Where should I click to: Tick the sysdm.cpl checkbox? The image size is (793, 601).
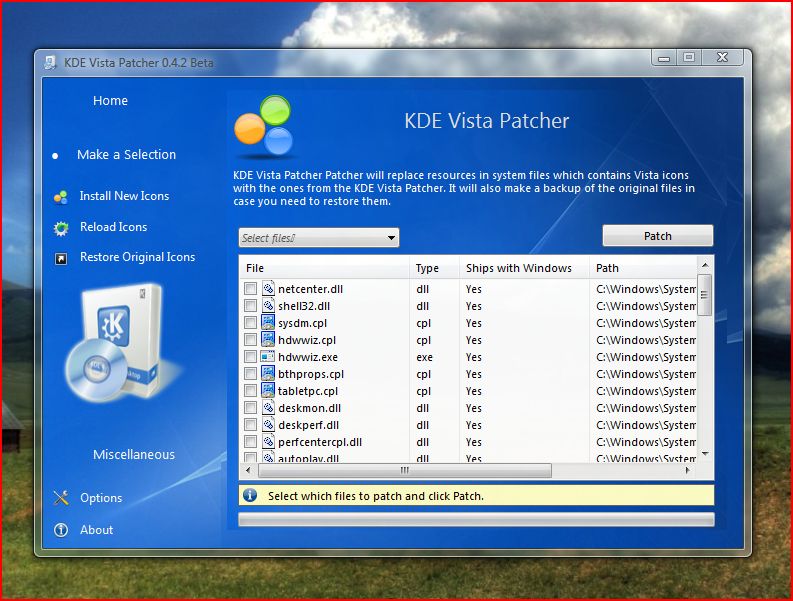click(250, 323)
